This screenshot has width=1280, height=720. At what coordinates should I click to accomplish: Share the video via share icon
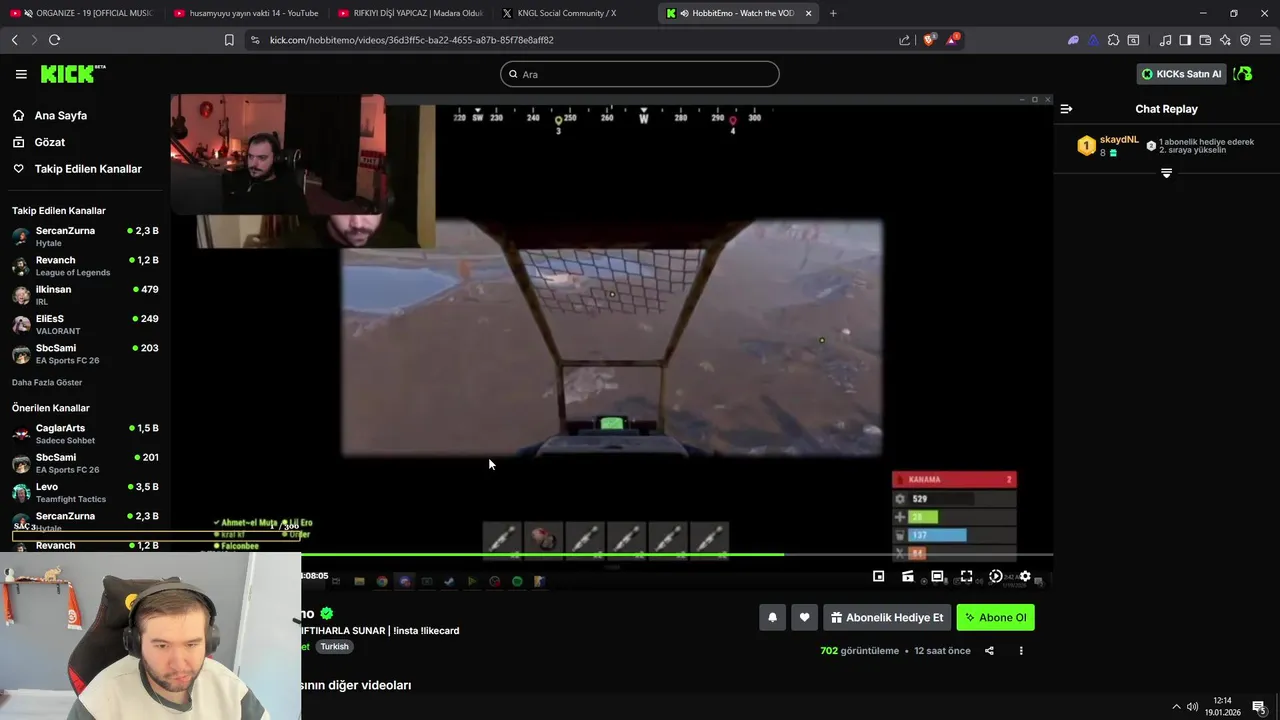[x=989, y=651]
